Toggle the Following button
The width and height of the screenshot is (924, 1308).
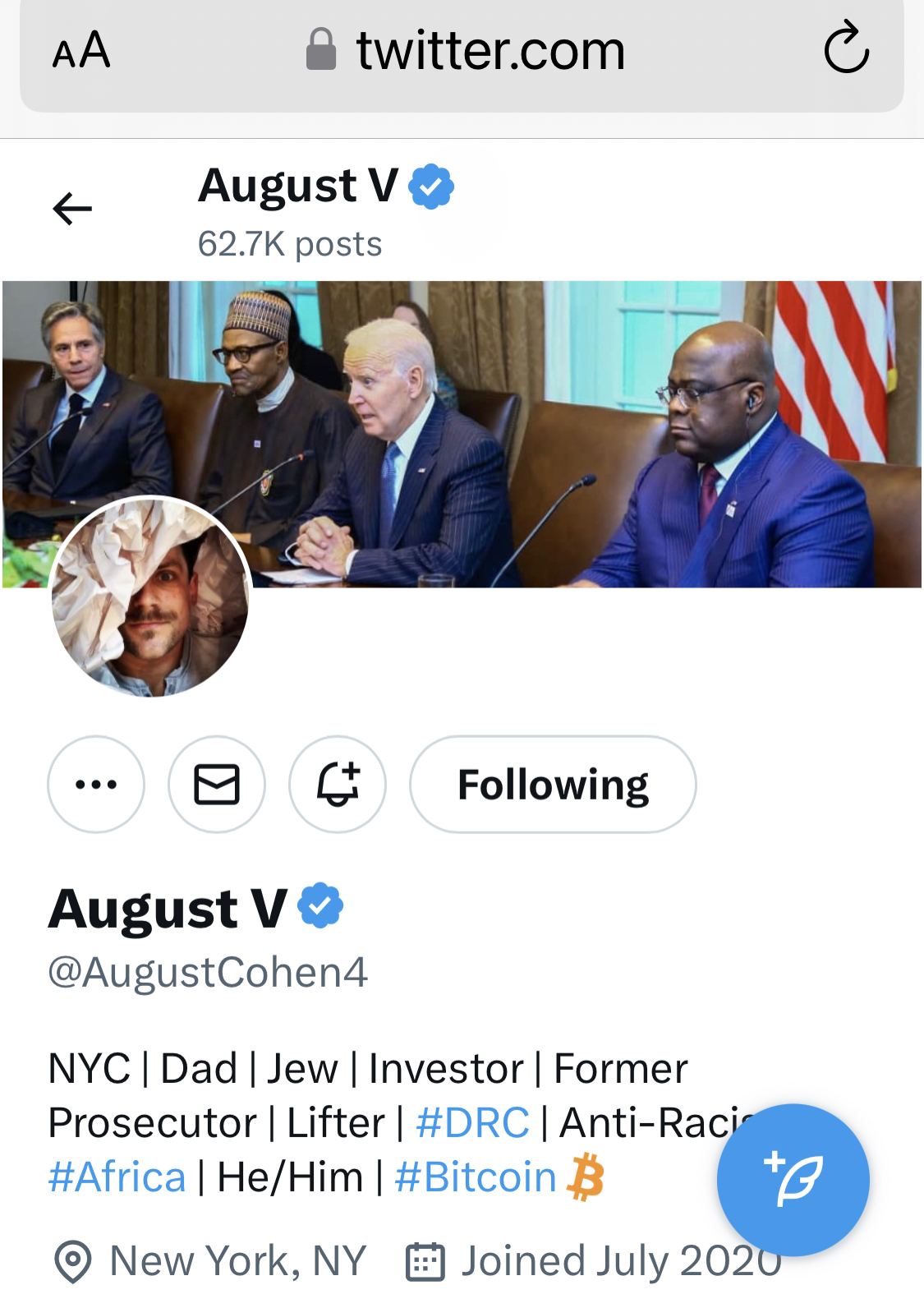pyautogui.click(x=553, y=784)
